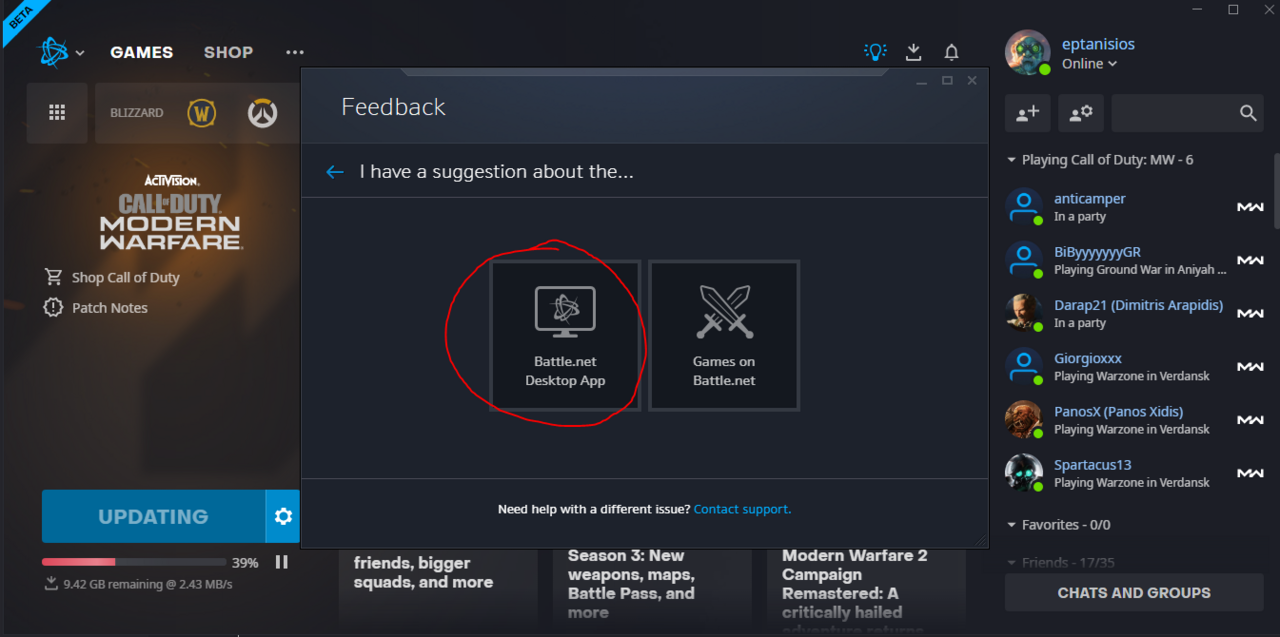Open Patch Notes link
This screenshot has width=1280, height=637.
[110, 308]
